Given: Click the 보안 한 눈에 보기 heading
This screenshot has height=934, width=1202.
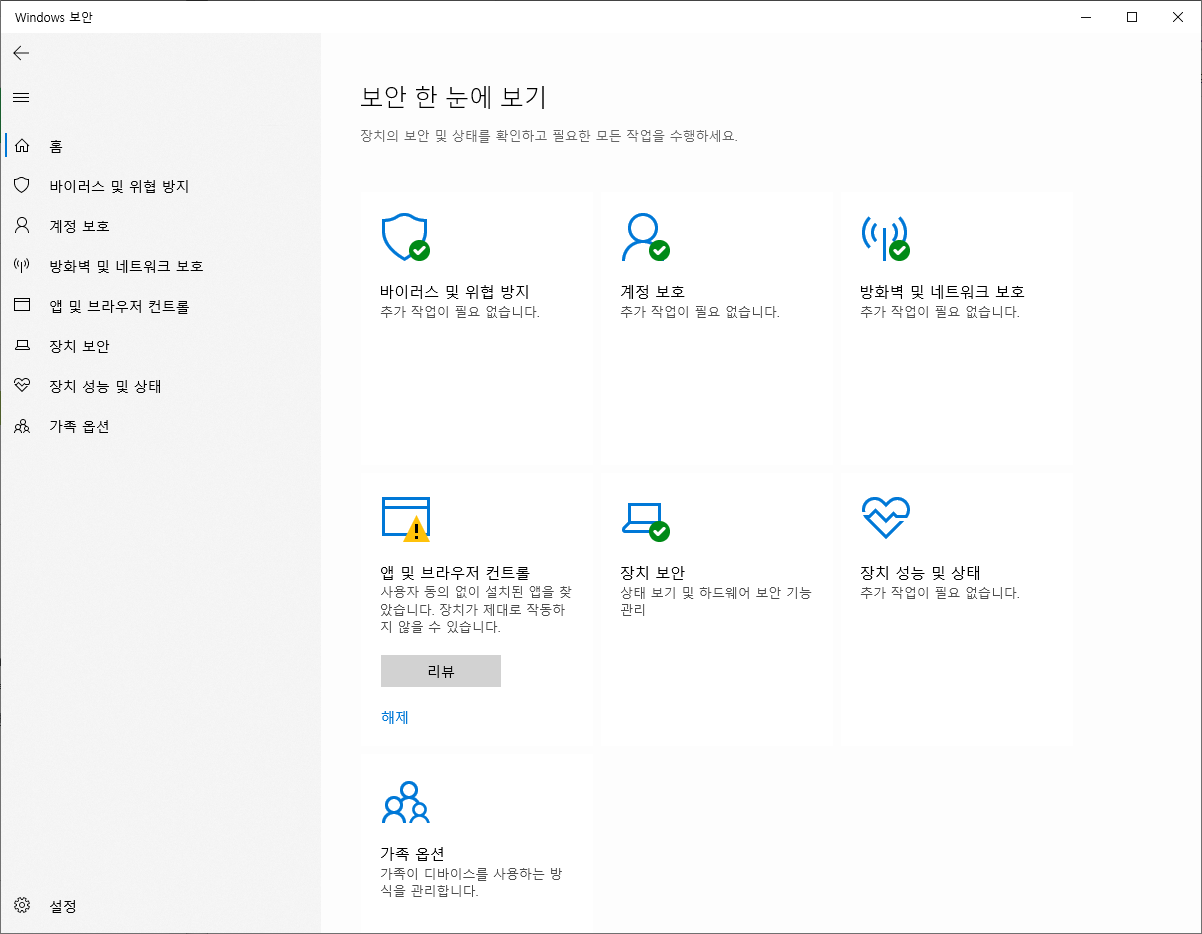Looking at the screenshot, I should [454, 97].
